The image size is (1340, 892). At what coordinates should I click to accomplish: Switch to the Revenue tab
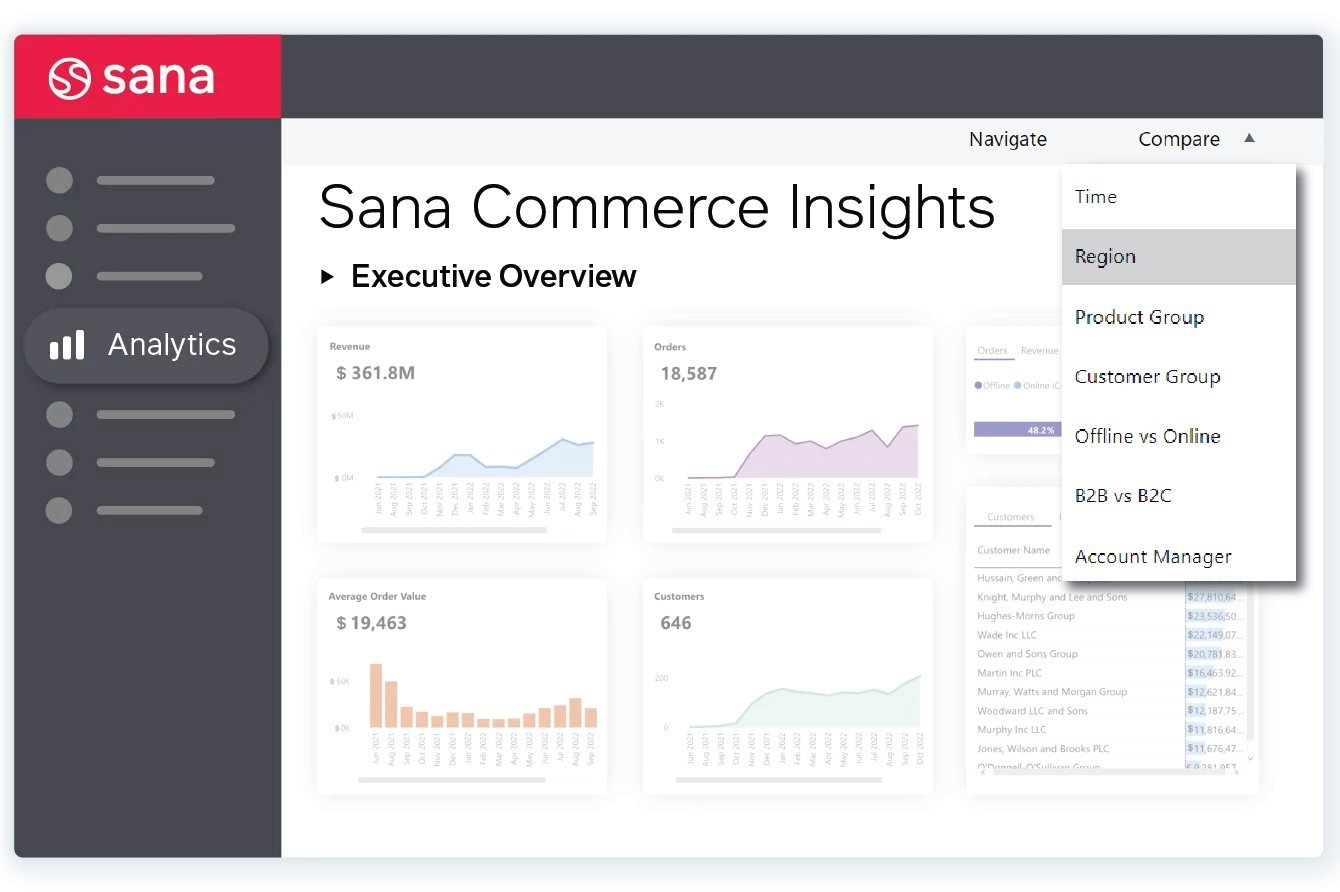click(x=1040, y=350)
